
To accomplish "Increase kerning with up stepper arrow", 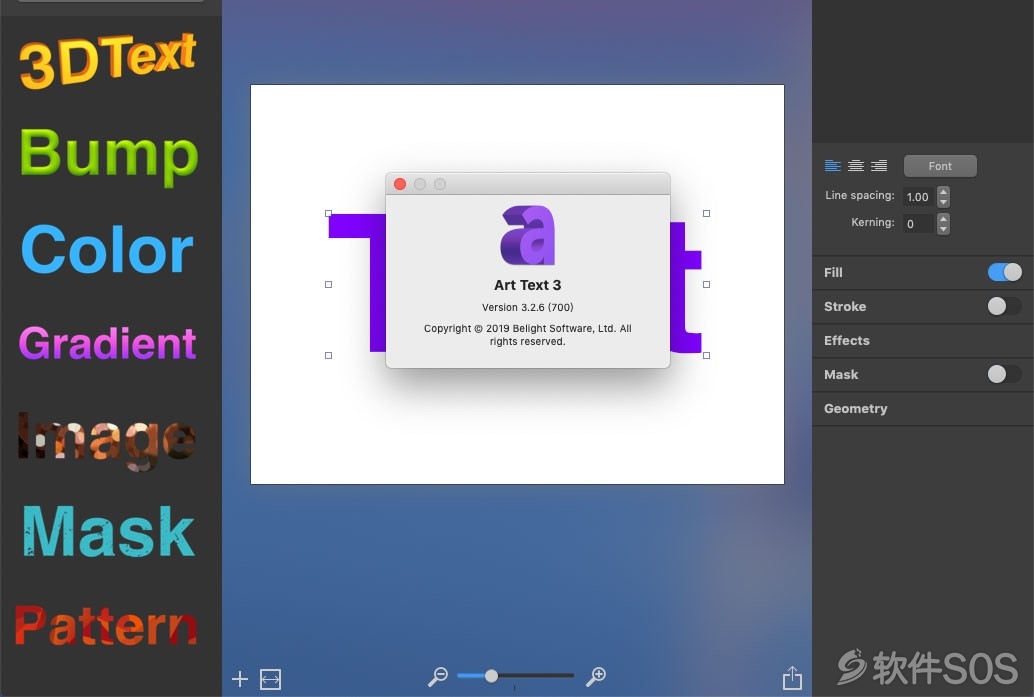I will coord(944,219).
